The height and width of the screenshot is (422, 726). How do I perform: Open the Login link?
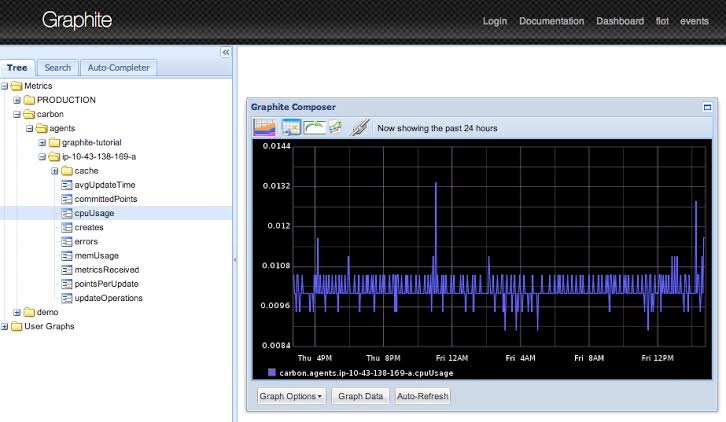pyautogui.click(x=494, y=21)
